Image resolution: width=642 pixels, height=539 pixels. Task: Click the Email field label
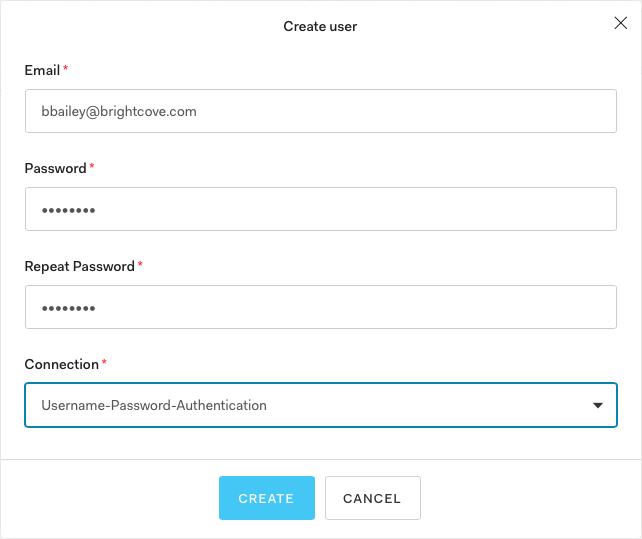(x=41, y=70)
